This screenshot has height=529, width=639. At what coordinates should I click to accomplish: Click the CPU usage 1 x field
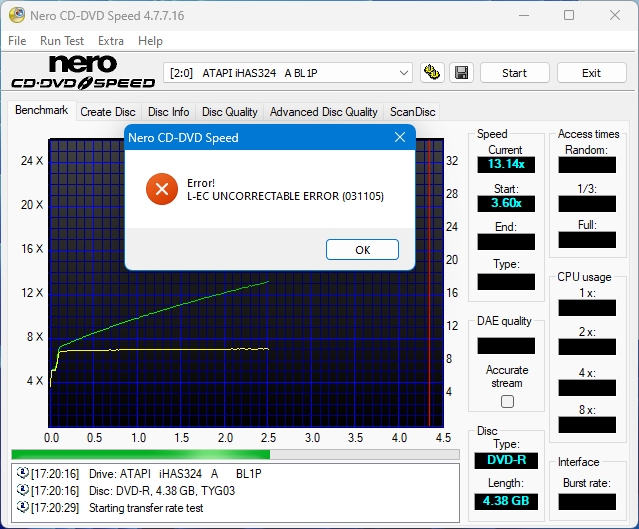pos(587,308)
